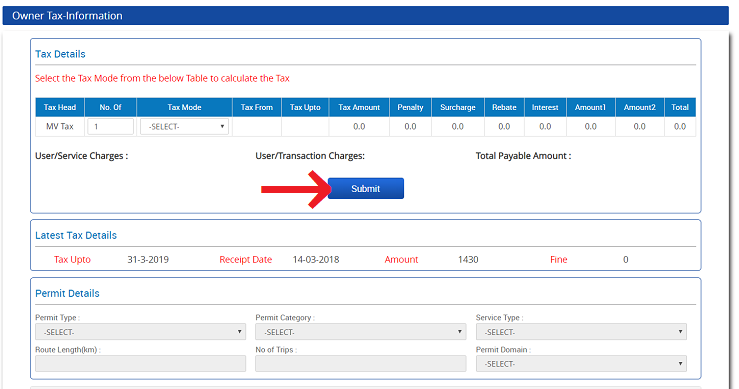Click the Owner Tax-Information title bar
Screen dimensions: 739x389
(366, 16)
